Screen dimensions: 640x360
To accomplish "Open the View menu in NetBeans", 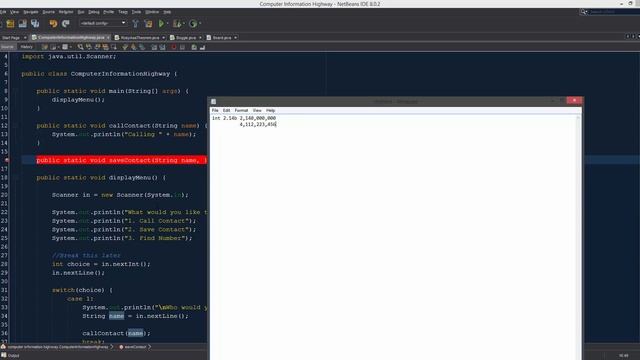I will tap(14, 12).
